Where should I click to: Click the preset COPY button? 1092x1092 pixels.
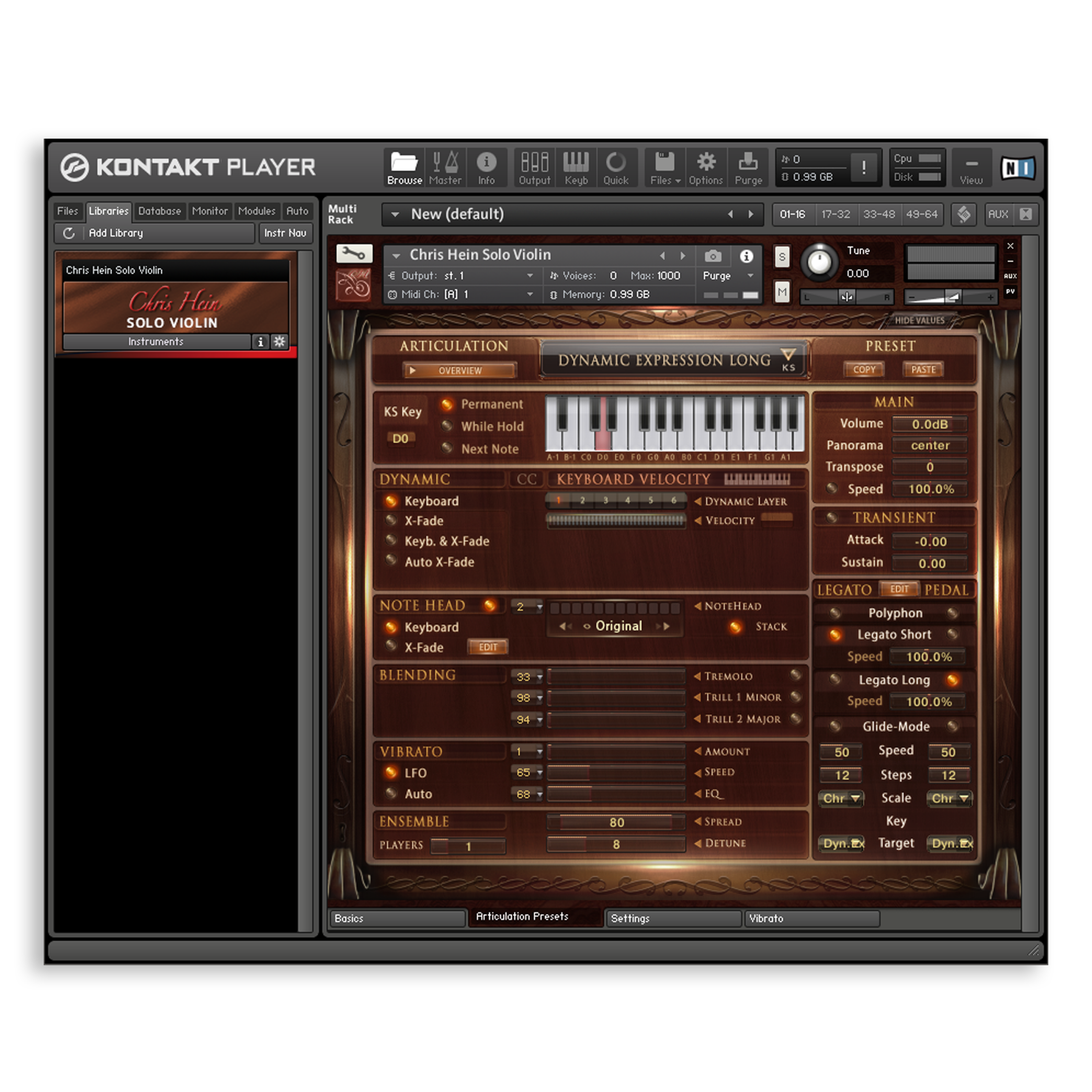[864, 369]
